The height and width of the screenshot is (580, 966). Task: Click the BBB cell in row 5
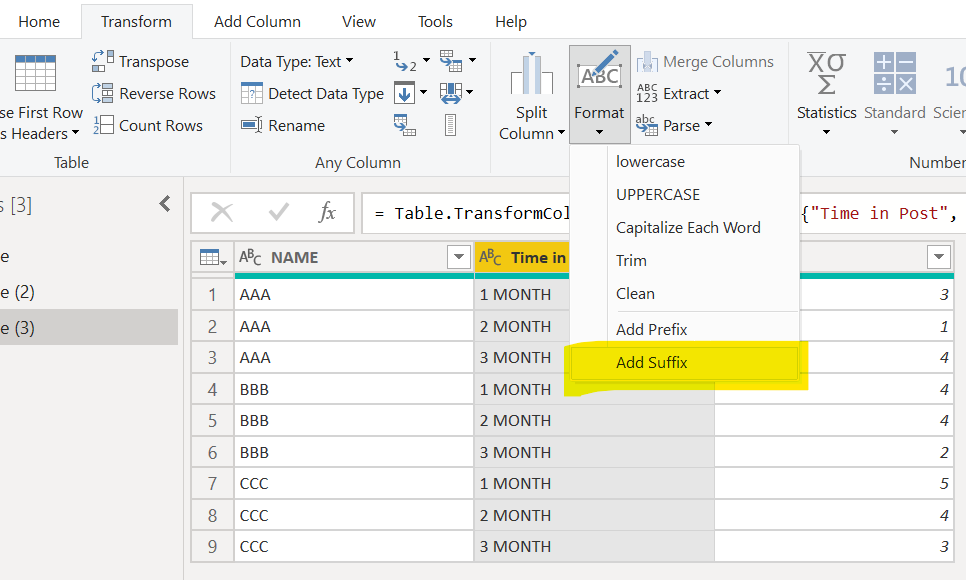[x=354, y=420]
